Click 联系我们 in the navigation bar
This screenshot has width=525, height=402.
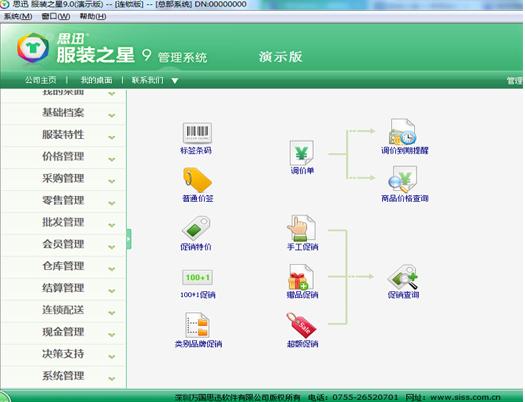tap(147, 80)
